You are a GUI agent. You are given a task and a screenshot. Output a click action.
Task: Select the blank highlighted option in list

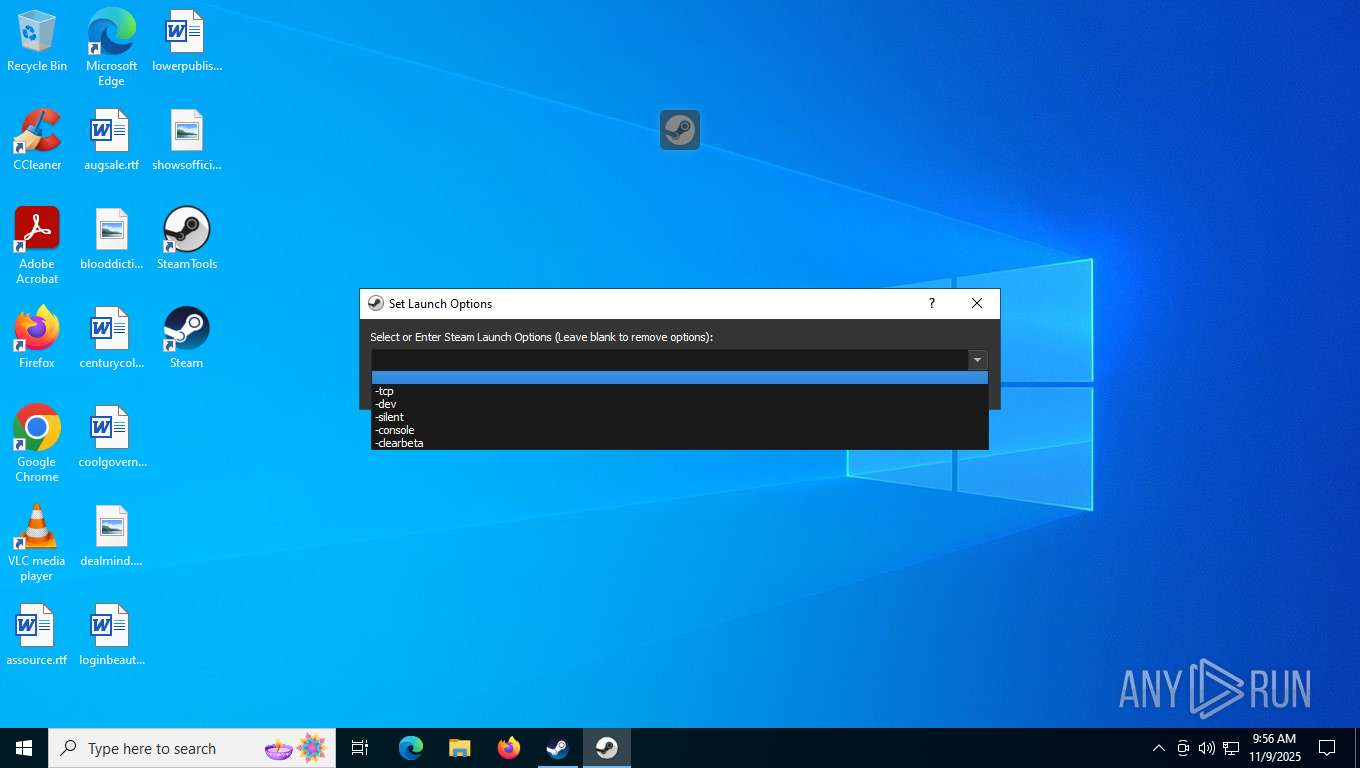point(680,378)
